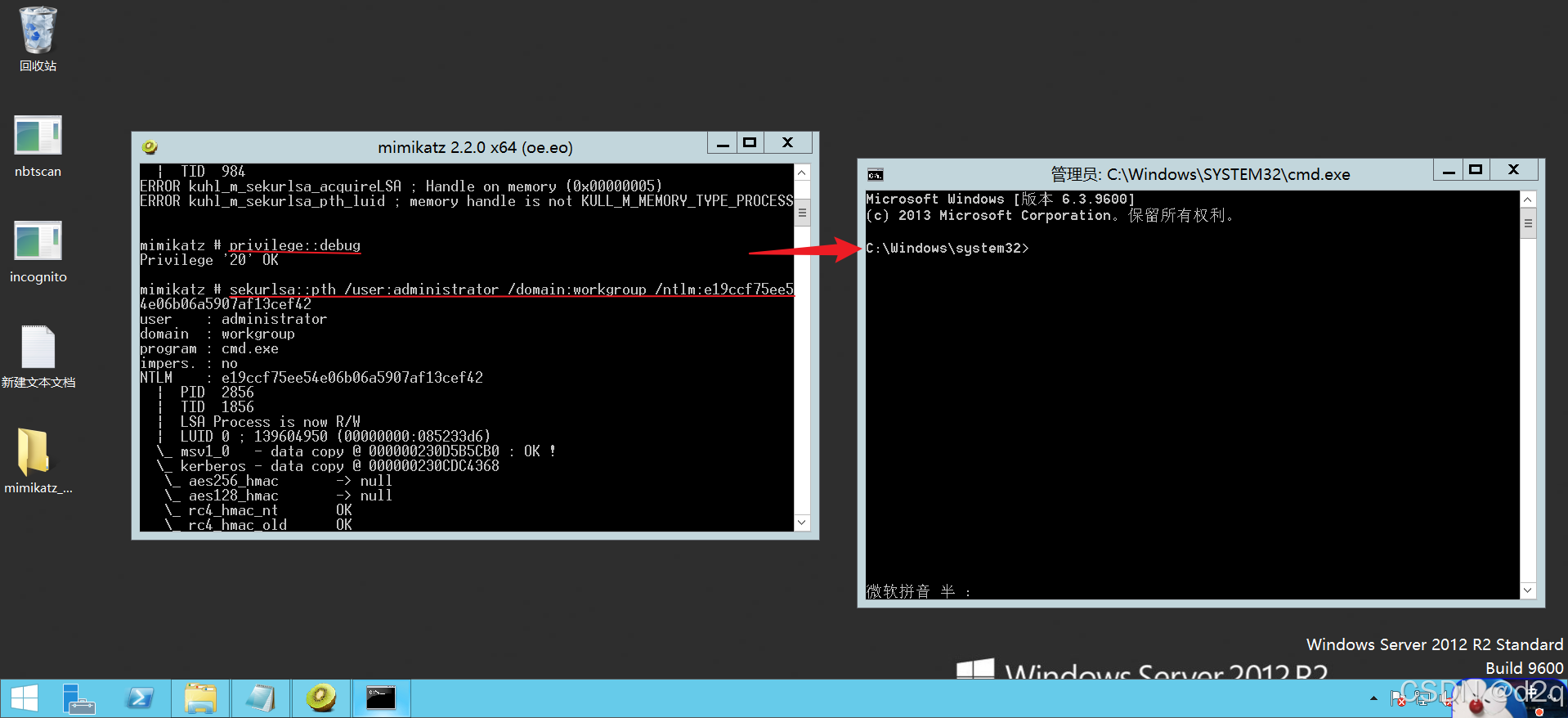Select the mimikatz folder on desktop
1568x718 pixels.
tap(38, 462)
